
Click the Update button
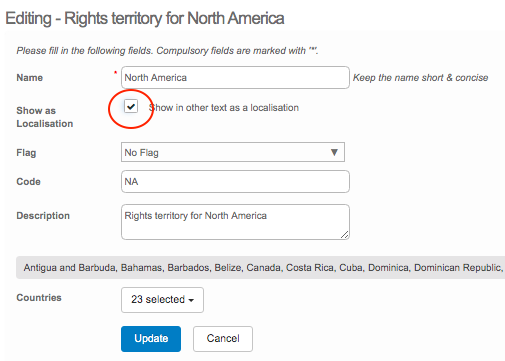coord(151,339)
